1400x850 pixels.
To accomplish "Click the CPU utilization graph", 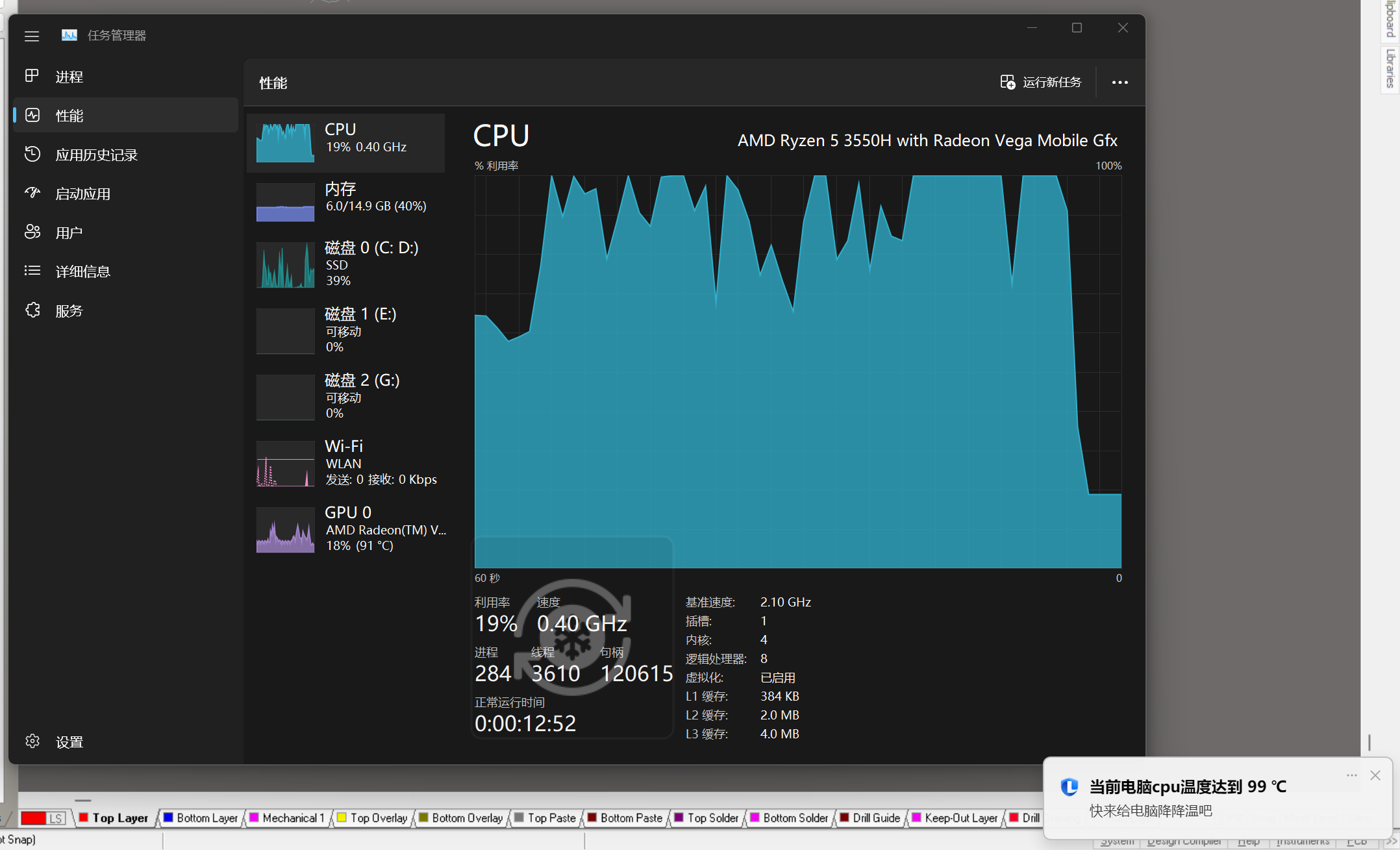I will 798,371.
